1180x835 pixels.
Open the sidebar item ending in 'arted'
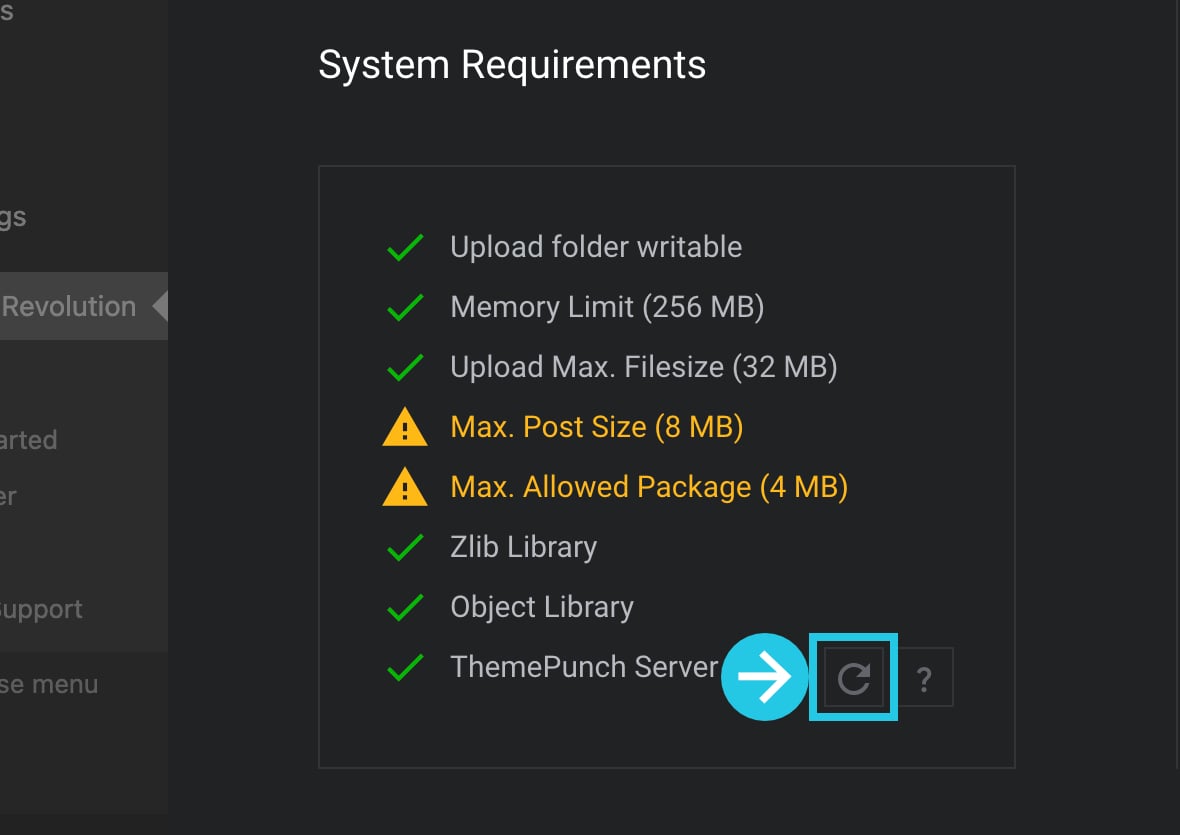pyautogui.click(x=29, y=440)
